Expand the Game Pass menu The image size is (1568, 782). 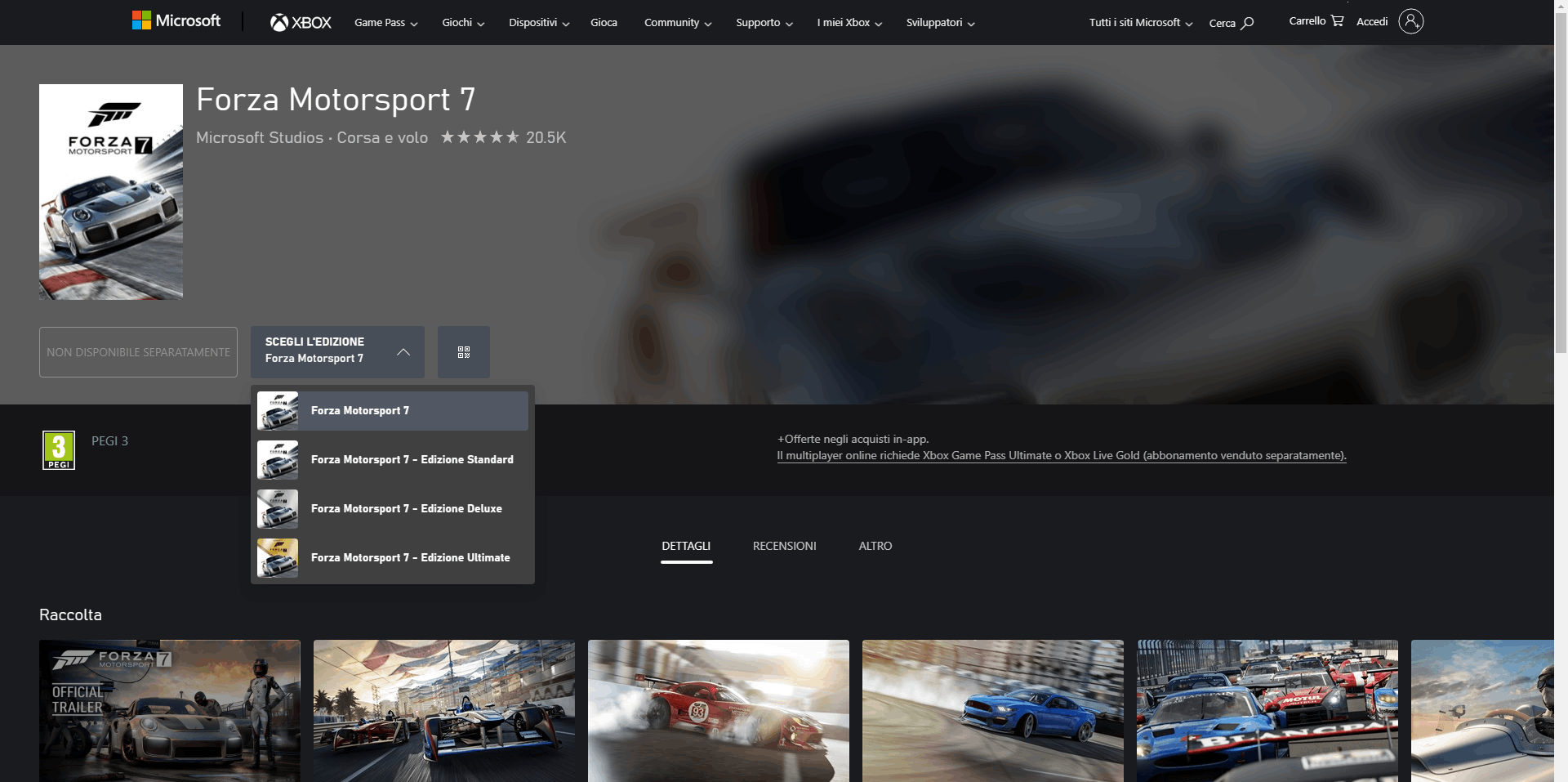385,23
